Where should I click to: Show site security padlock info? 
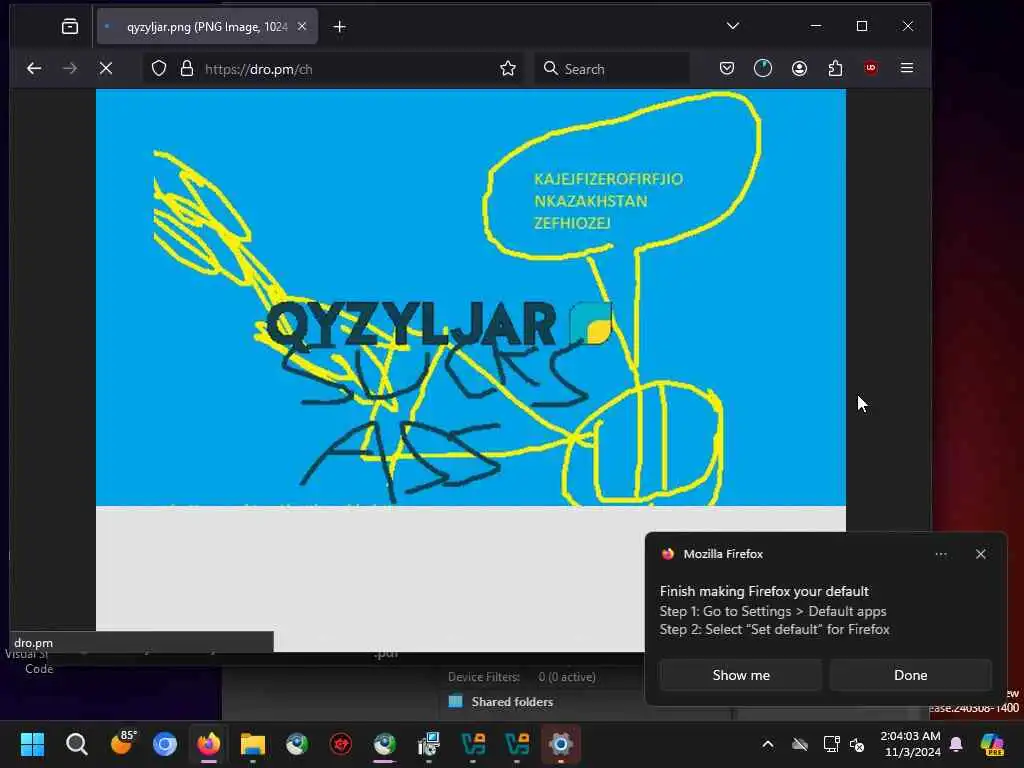click(187, 69)
